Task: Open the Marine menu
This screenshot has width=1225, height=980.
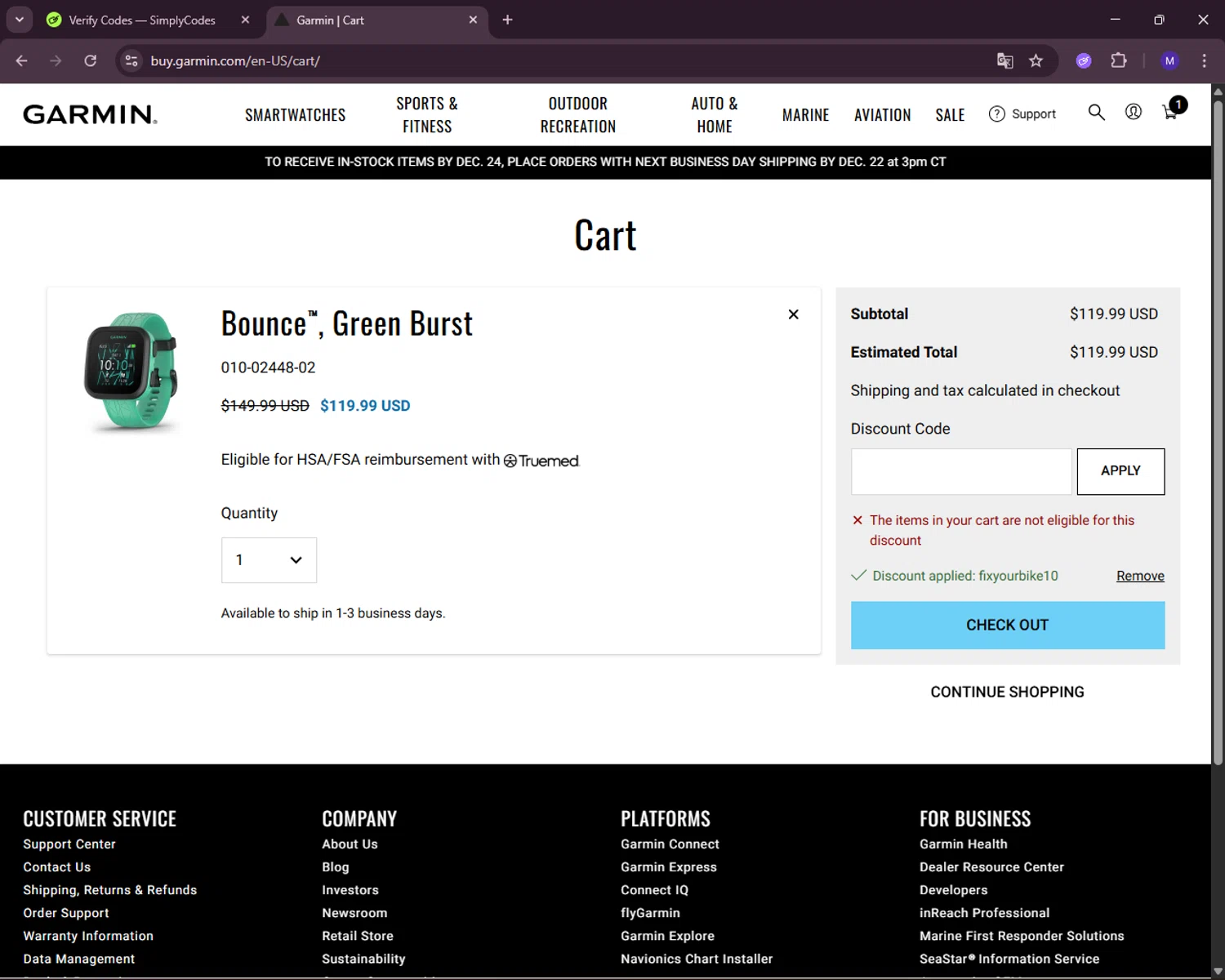Action: click(x=805, y=115)
